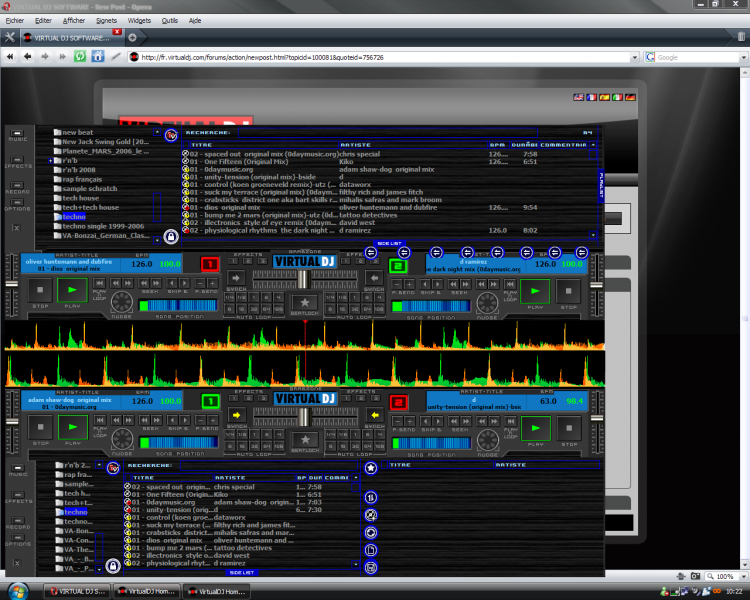
Task: Click Opera's green reload button
Action: tap(80, 57)
